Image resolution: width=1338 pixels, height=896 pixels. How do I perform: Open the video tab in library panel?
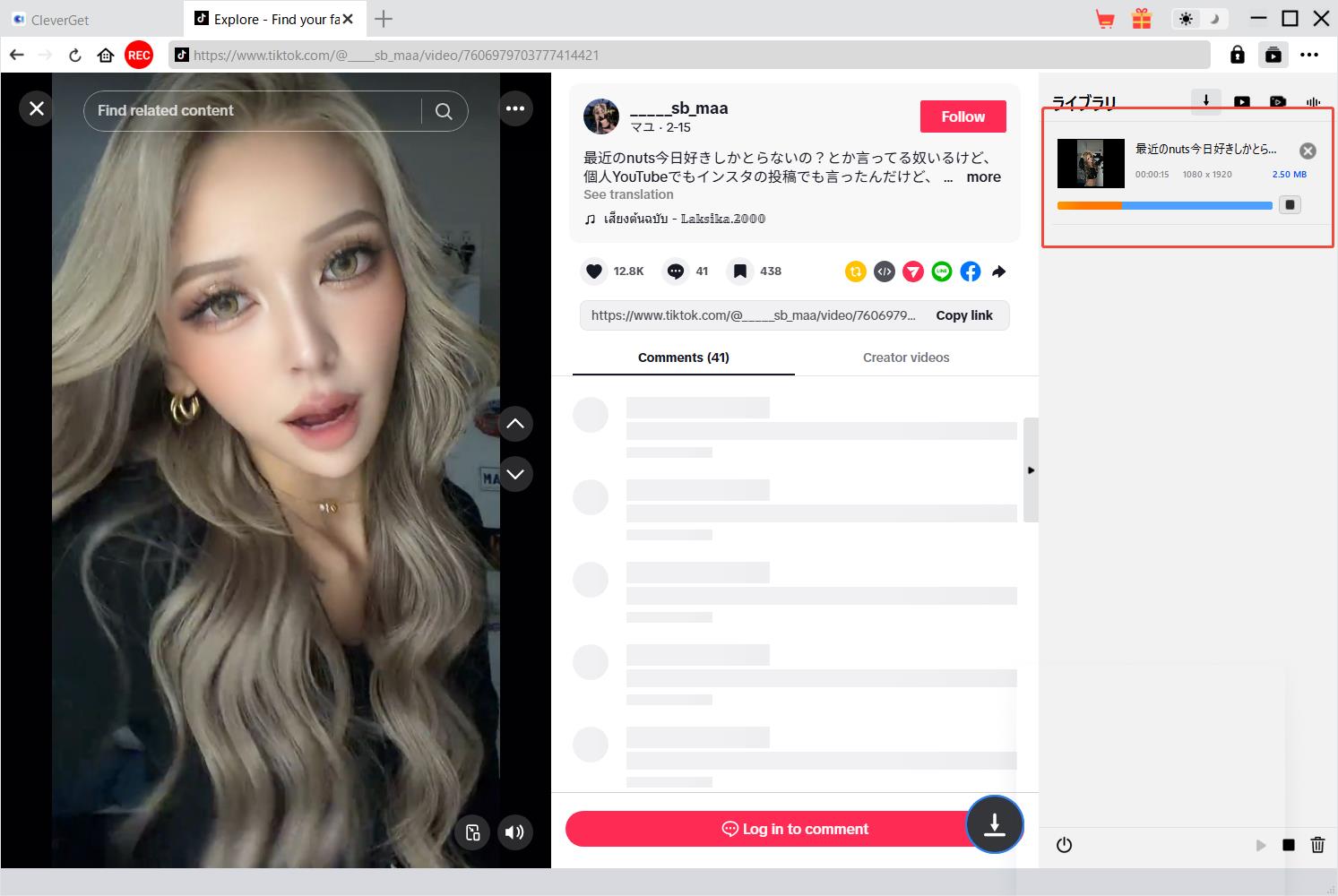coord(1241,103)
